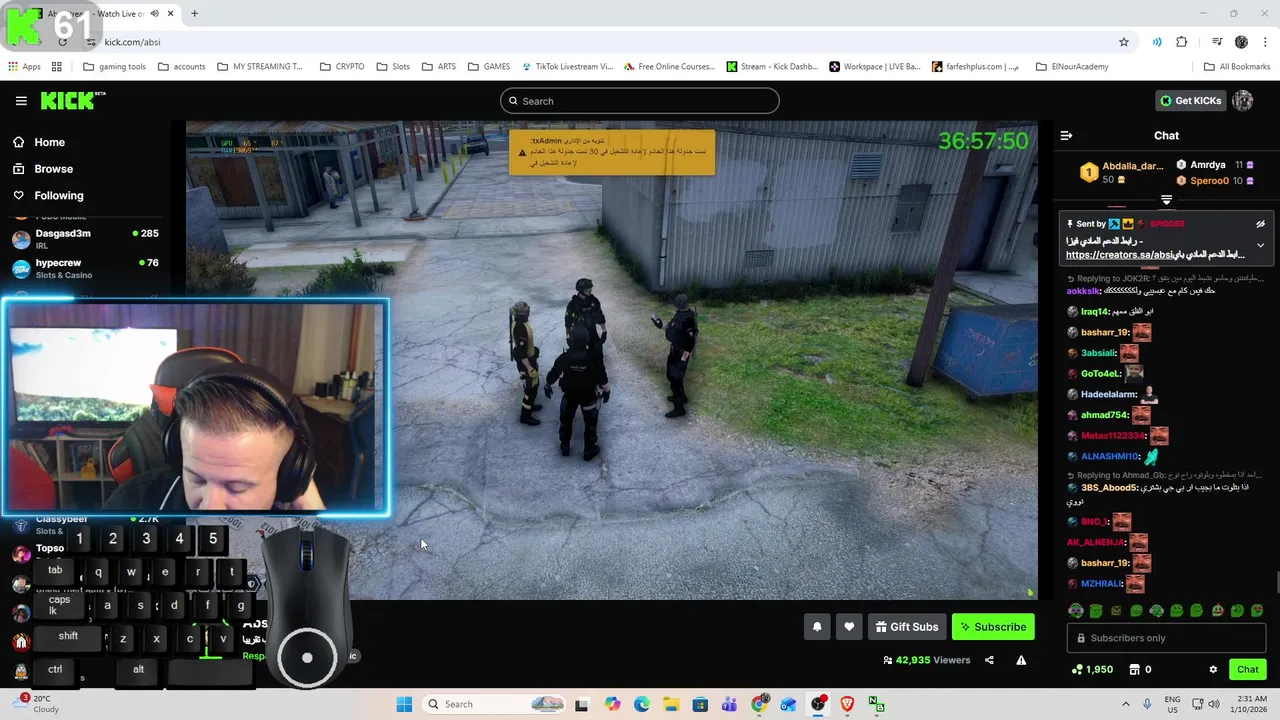Click username Hadeelalarm in chat
Image resolution: width=1280 pixels, height=720 pixels.
point(1109,395)
